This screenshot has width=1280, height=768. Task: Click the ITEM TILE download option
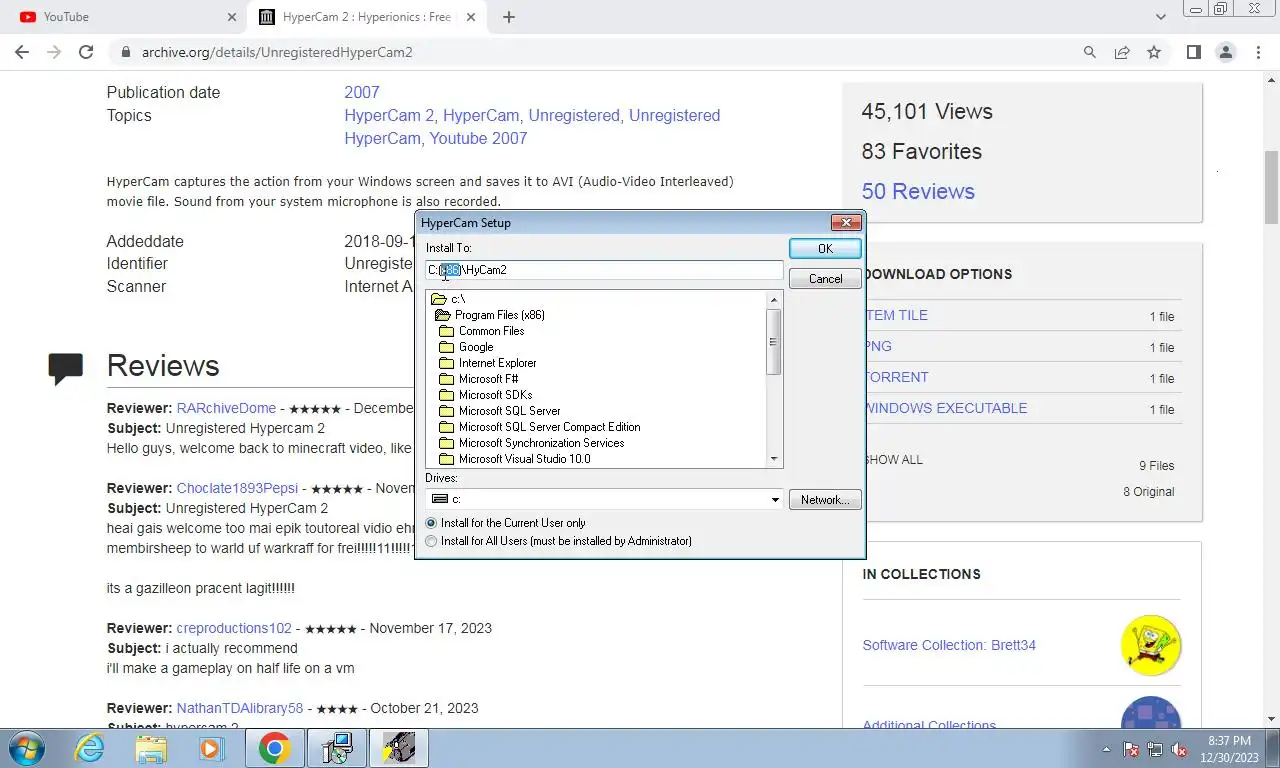click(x=897, y=315)
